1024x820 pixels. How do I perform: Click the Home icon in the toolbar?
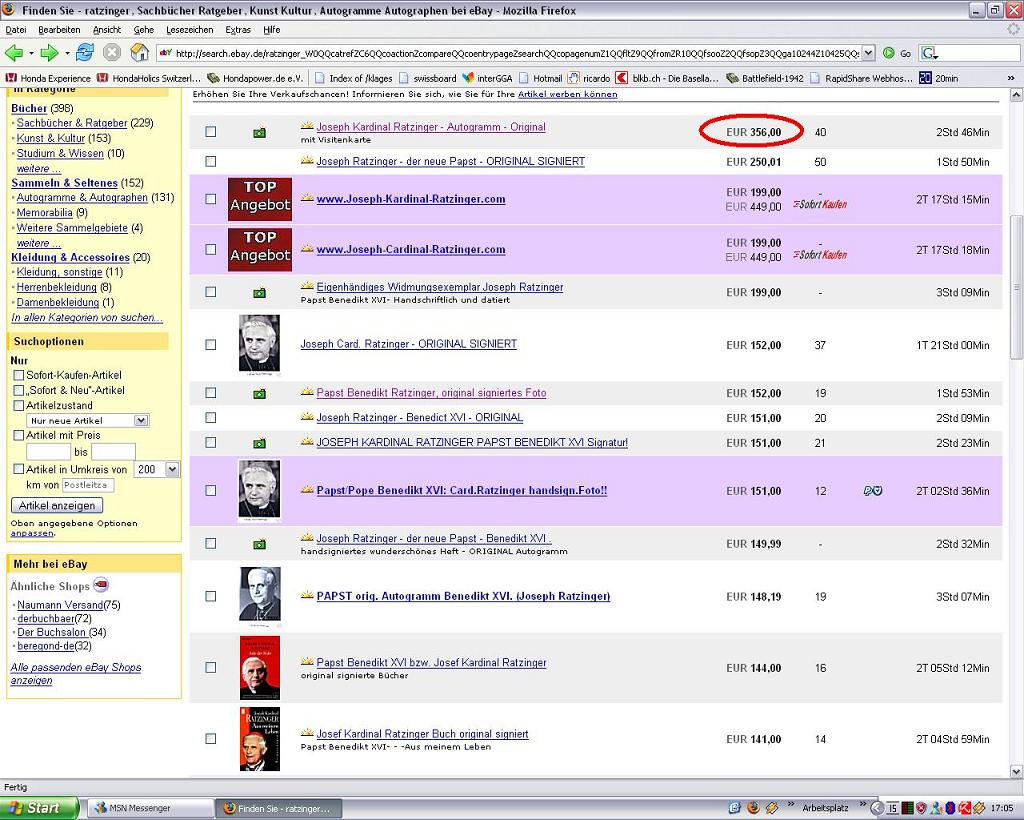tap(140, 53)
